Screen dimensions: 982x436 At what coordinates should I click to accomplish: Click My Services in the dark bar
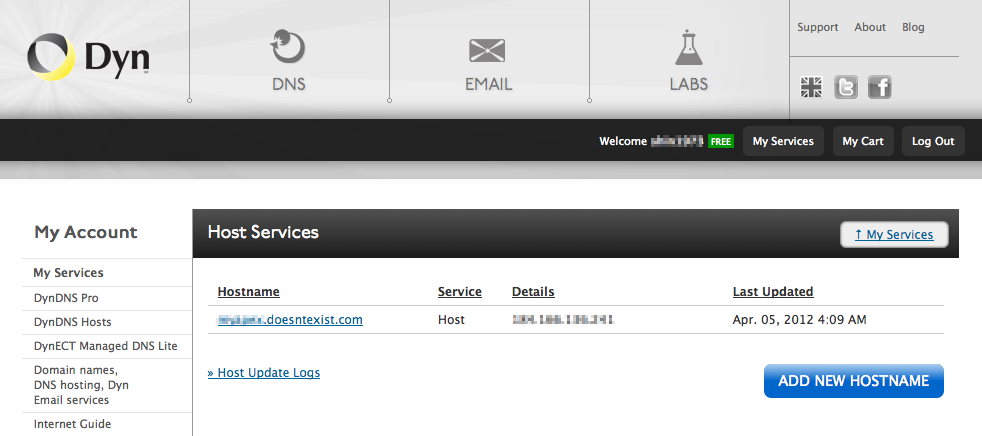[783, 141]
